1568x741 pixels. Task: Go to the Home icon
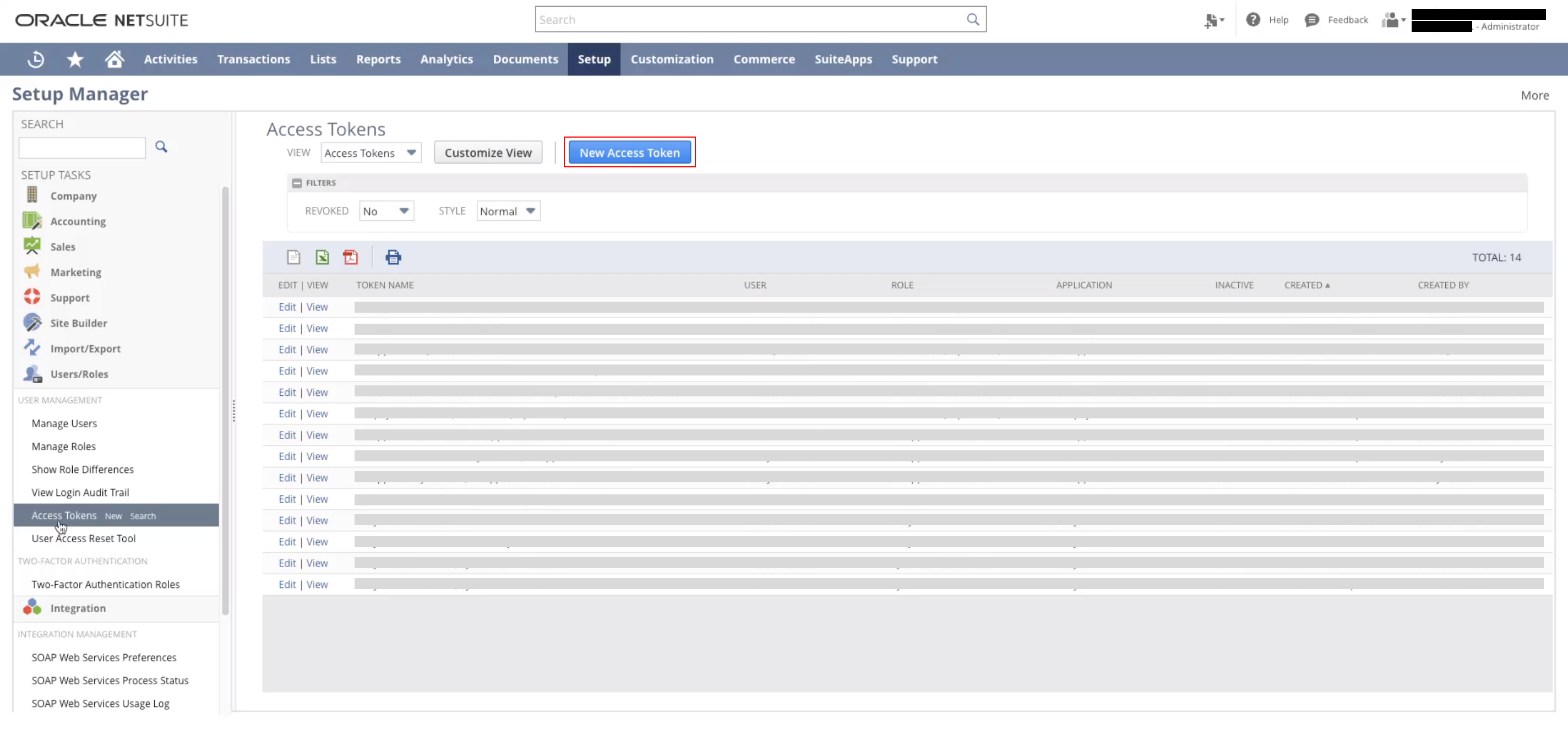[x=114, y=59]
